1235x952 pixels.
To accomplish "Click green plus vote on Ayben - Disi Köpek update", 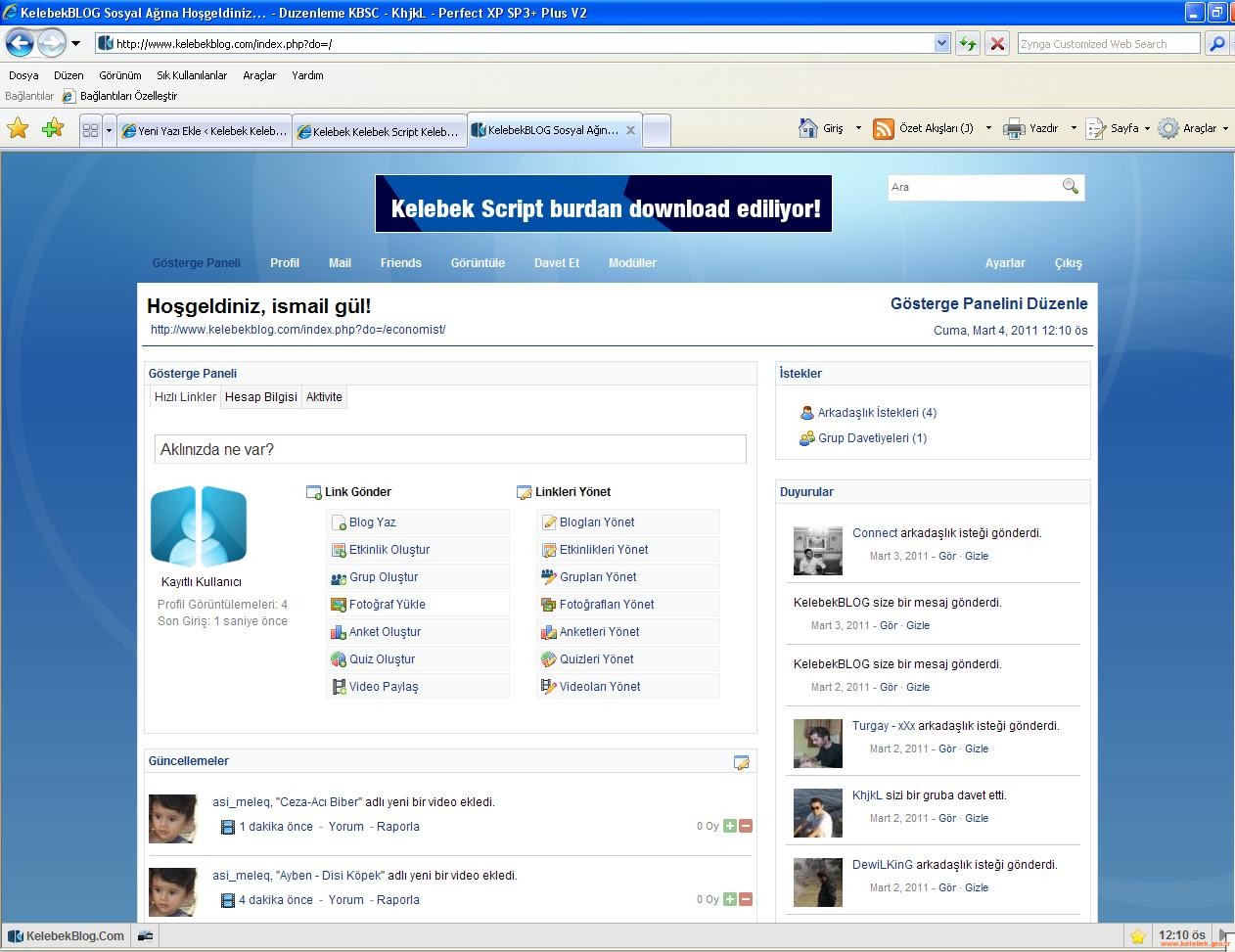I will point(730,899).
